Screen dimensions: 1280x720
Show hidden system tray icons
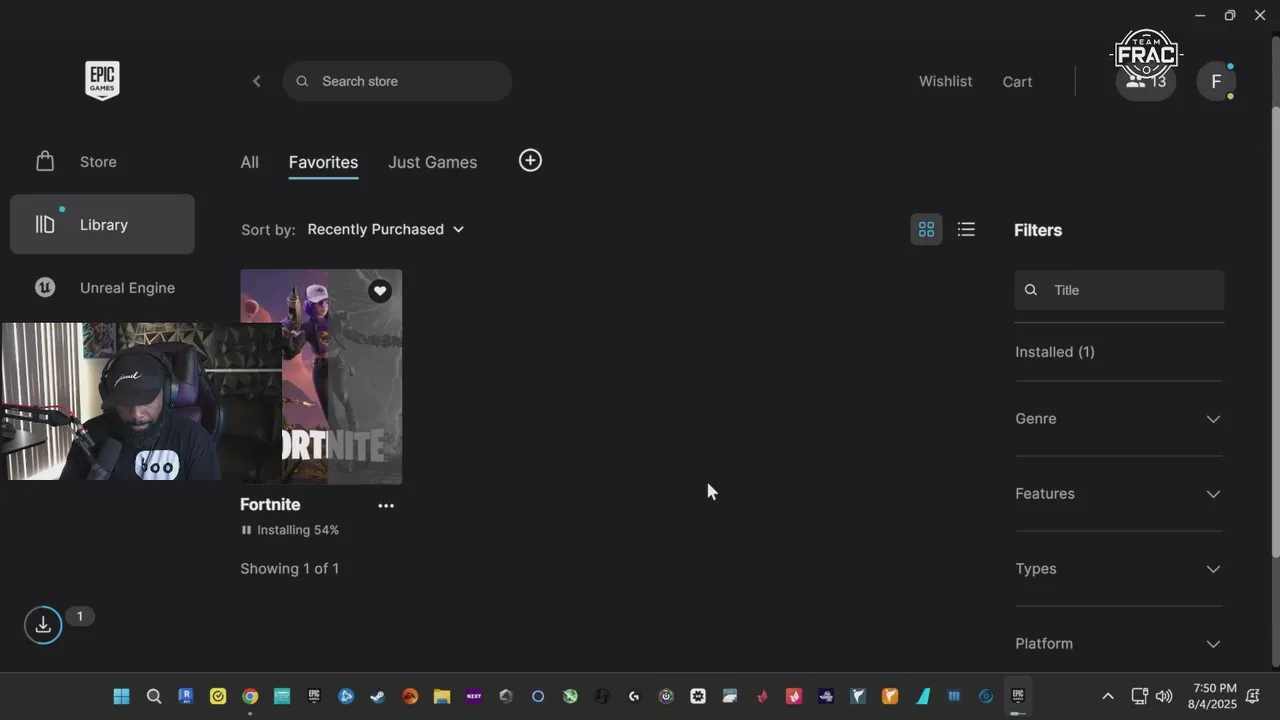(1107, 696)
